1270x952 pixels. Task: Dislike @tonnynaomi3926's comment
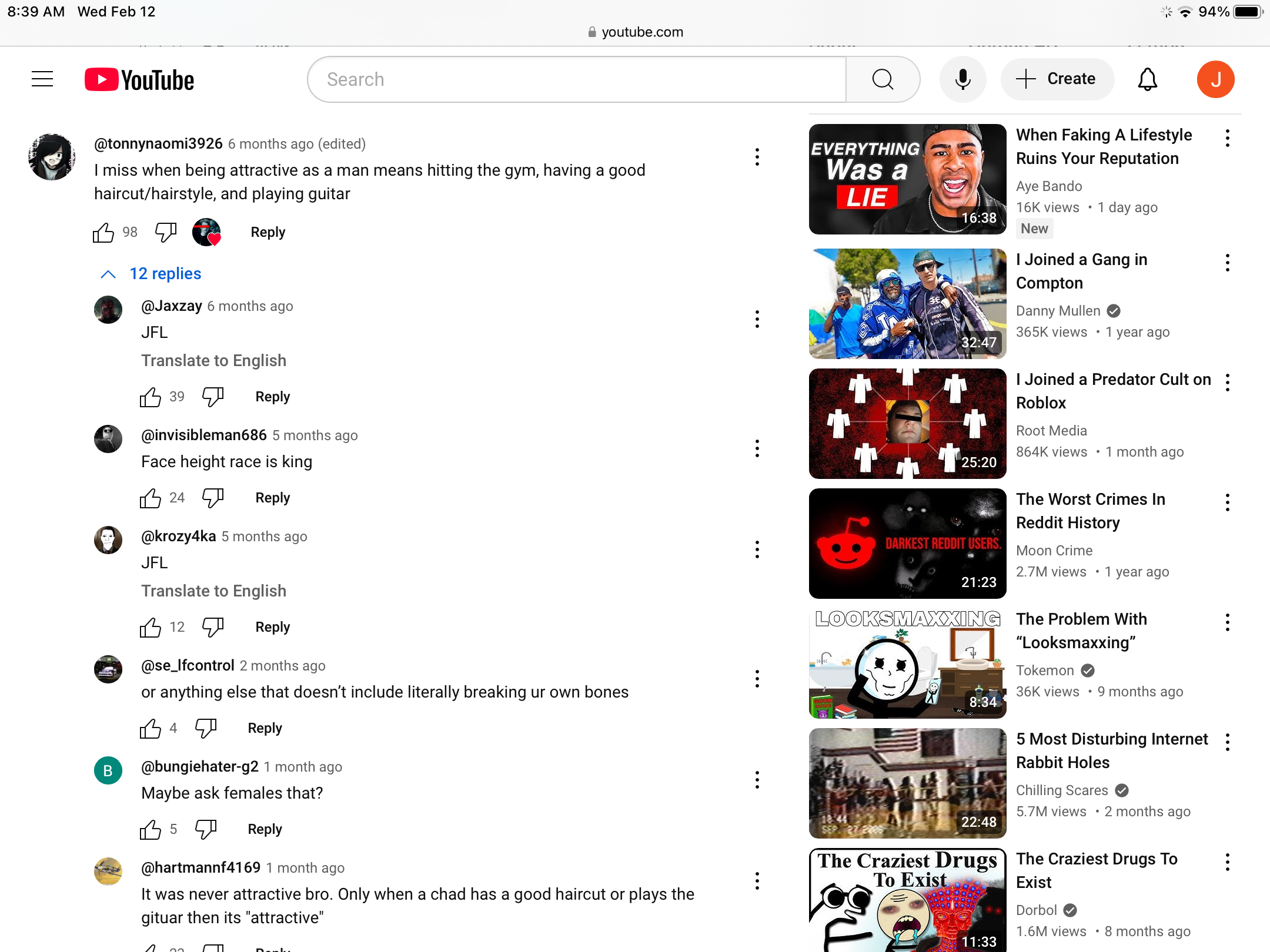(166, 232)
